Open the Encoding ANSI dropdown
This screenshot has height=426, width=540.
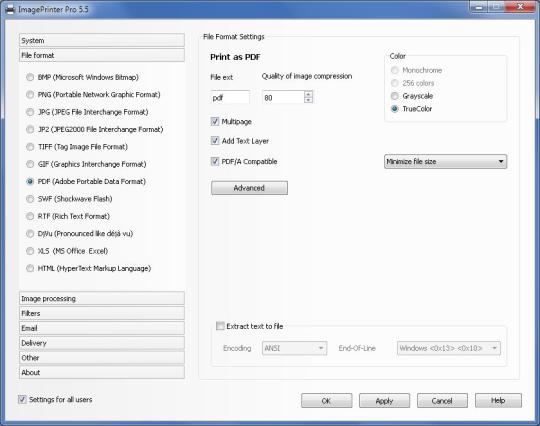[294, 348]
